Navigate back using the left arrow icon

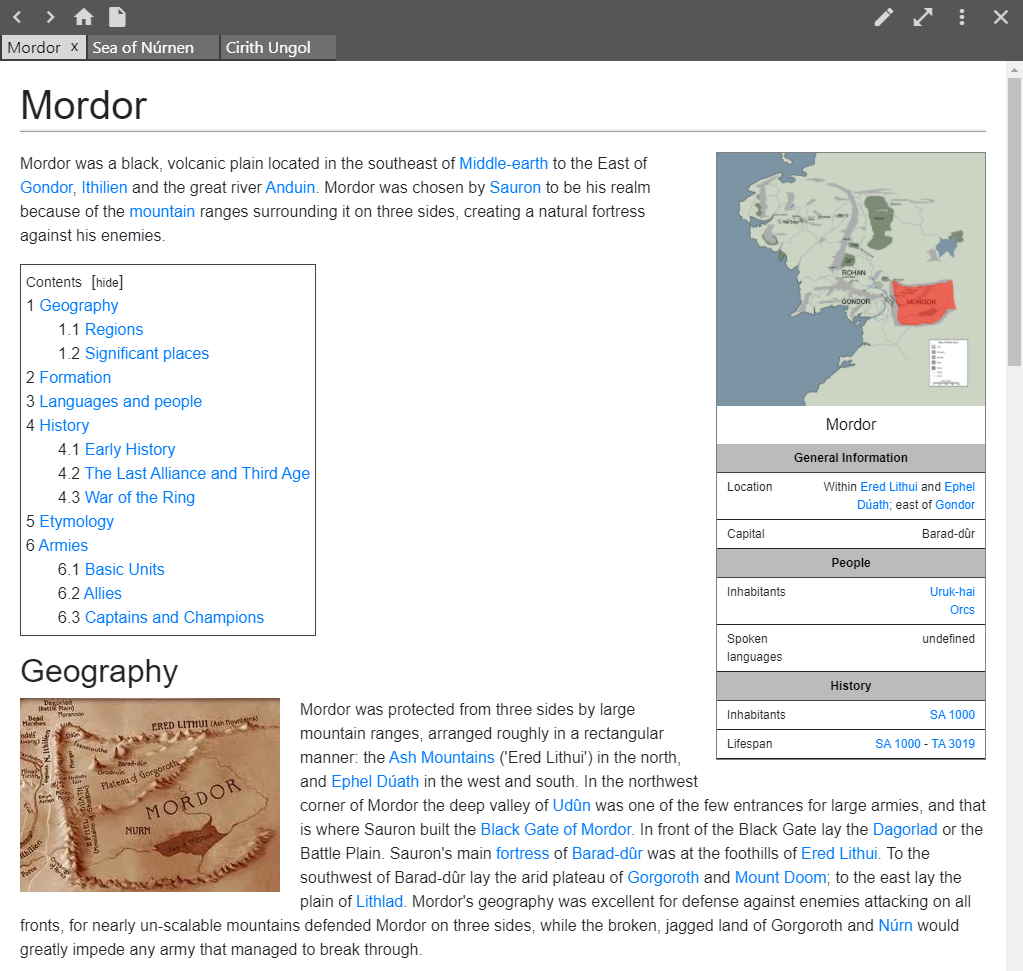pyautogui.click(x=16, y=16)
